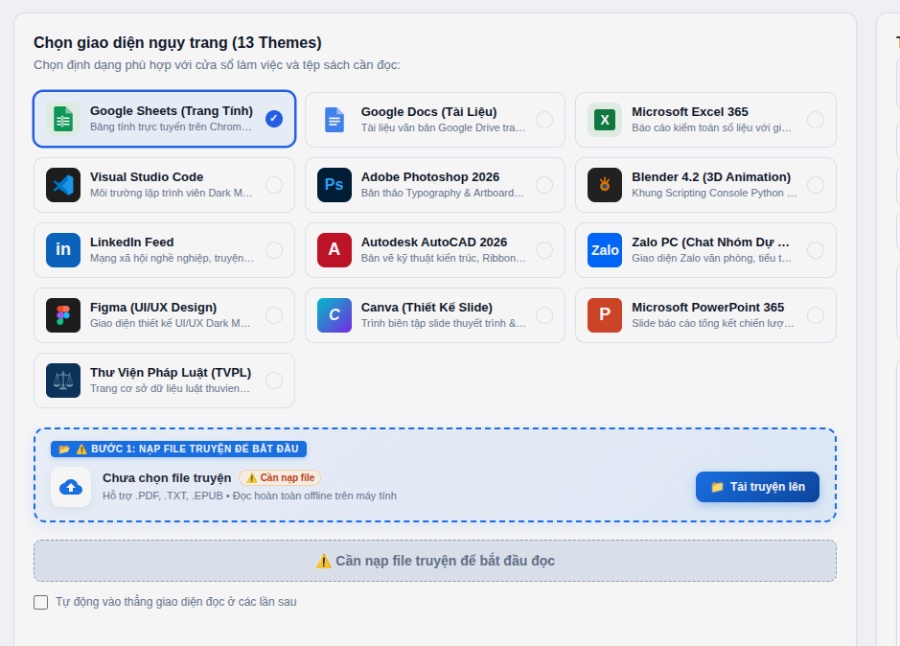Click the Google Docs blue document icon
900x646 pixels.
click(334, 120)
